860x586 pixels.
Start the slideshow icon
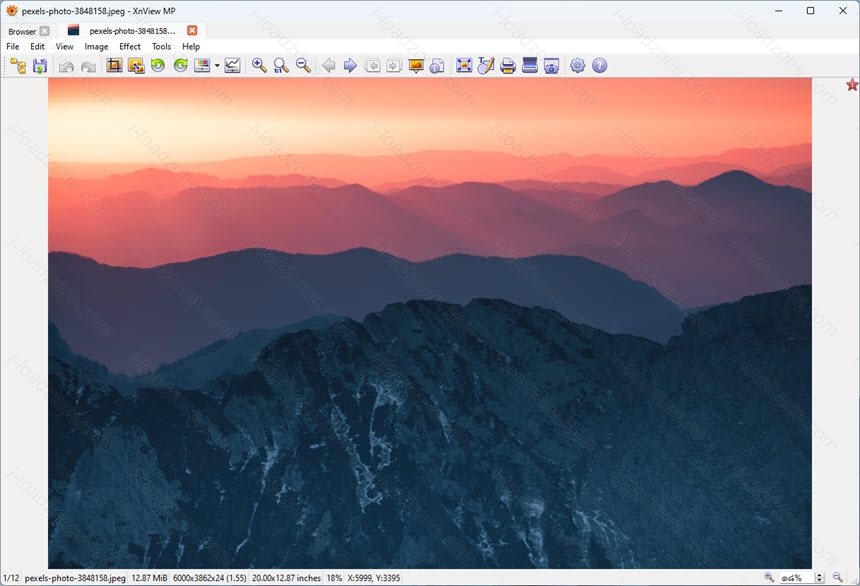click(x=416, y=66)
